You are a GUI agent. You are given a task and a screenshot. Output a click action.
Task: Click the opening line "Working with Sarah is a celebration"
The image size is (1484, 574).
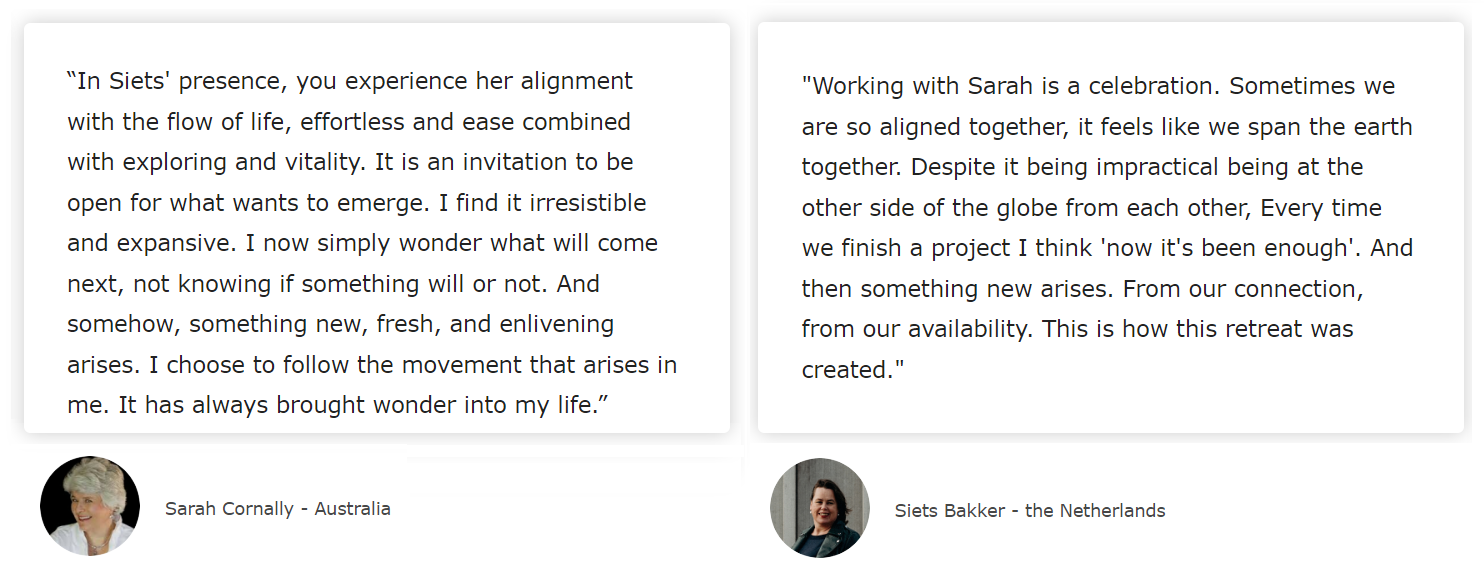[x=1009, y=86]
